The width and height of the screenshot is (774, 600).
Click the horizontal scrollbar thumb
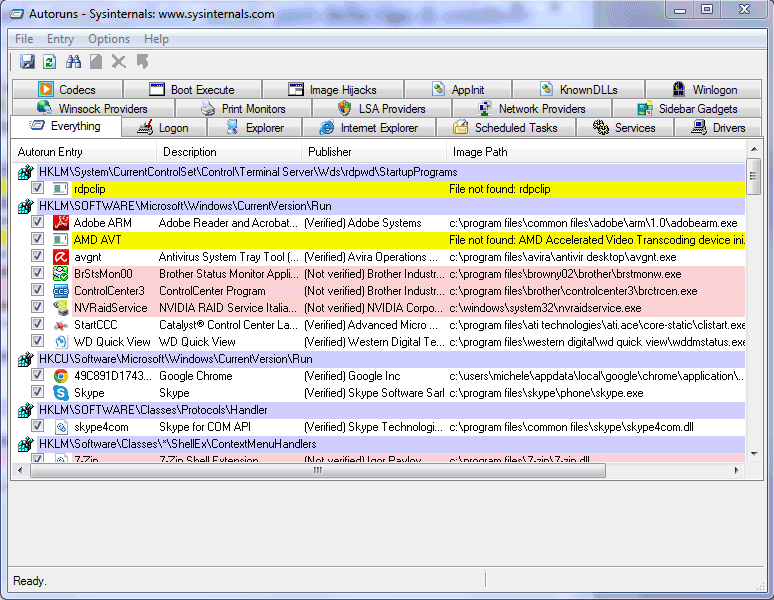[x=318, y=470]
